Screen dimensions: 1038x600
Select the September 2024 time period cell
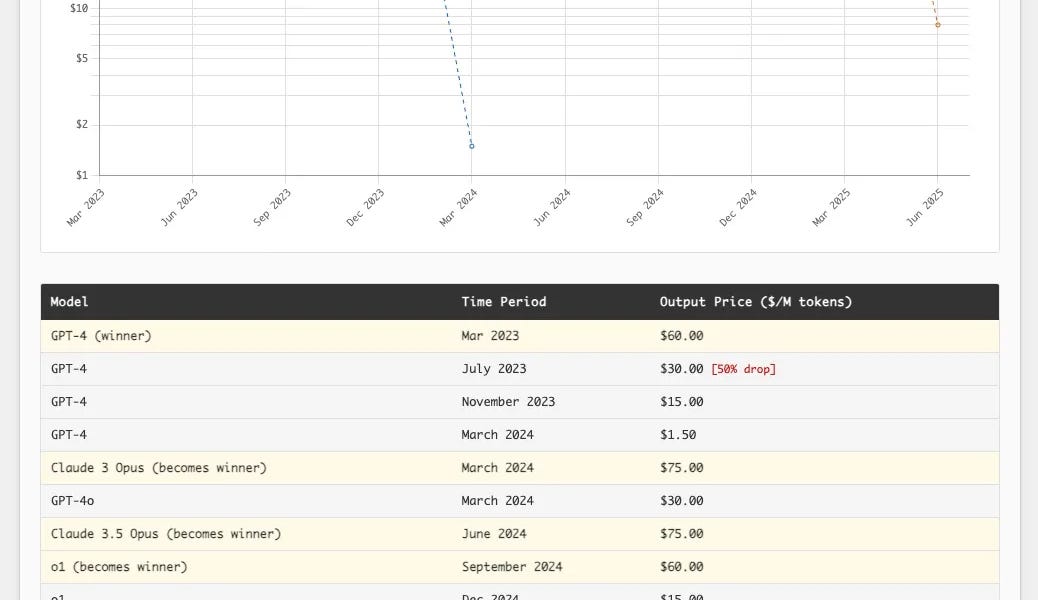pyautogui.click(x=512, y=567)
